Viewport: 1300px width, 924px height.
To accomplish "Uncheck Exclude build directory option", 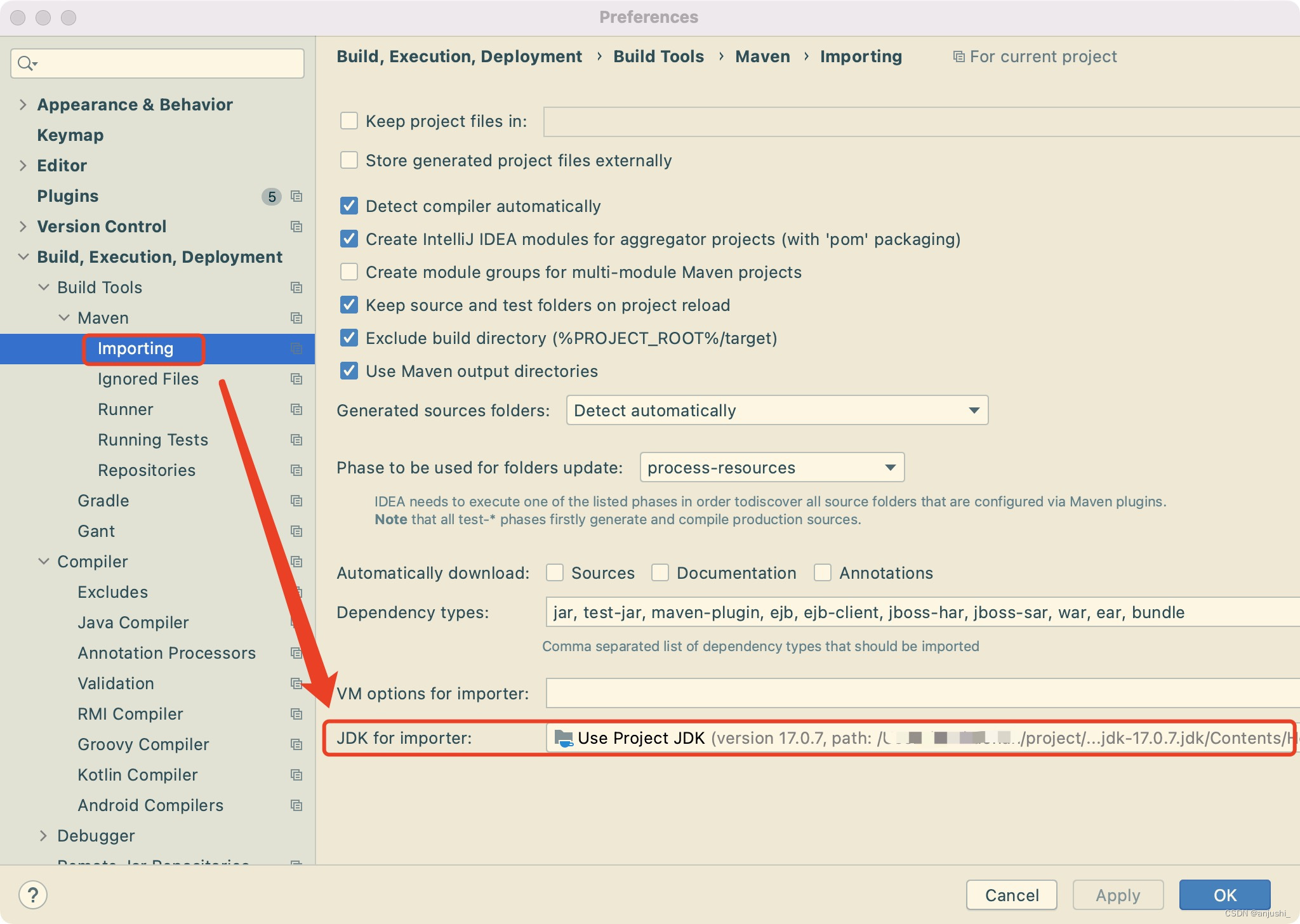I will pos(349,338).
